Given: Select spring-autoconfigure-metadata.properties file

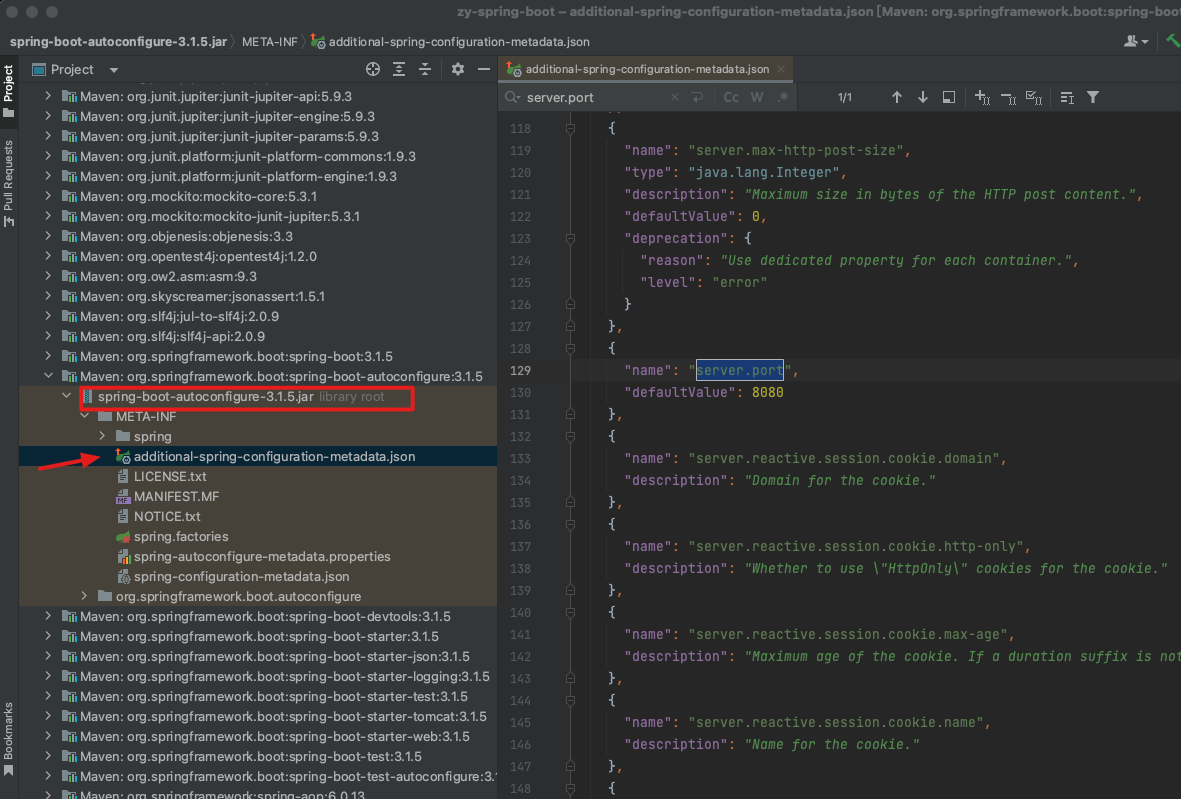Looking at the screenshot, I should [261, 556].
